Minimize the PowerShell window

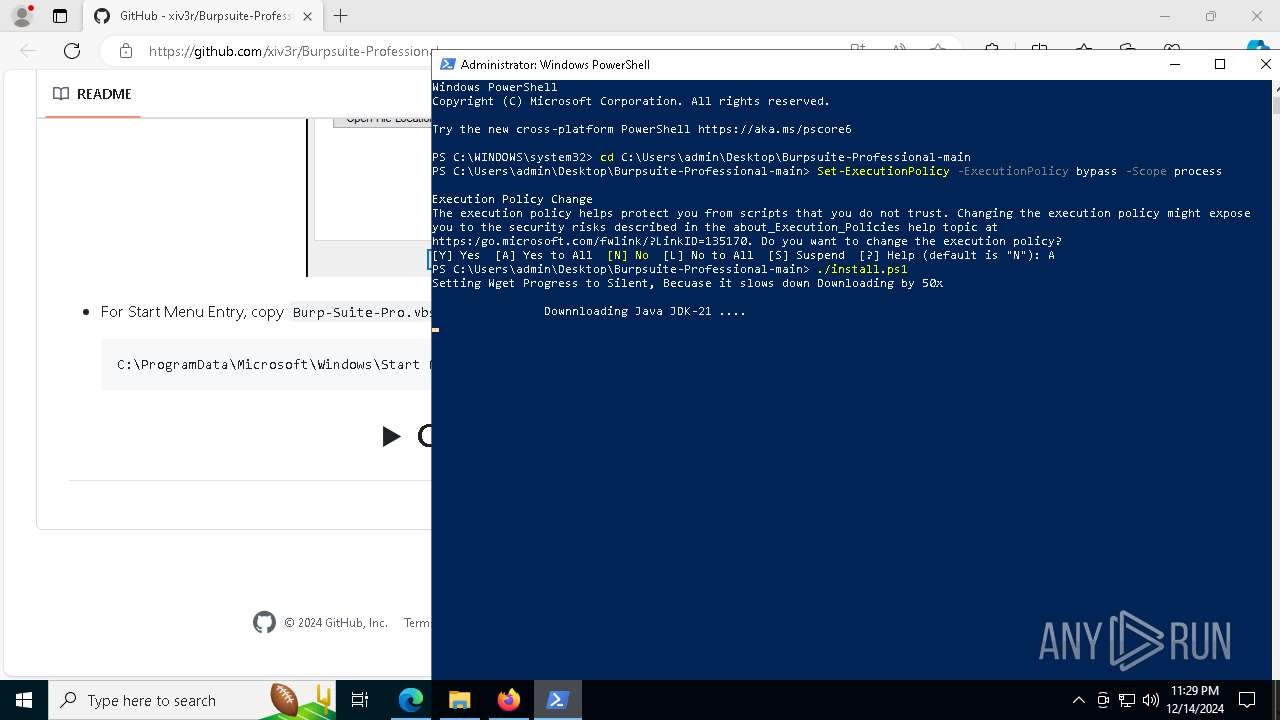click(x=1174, y=64)
